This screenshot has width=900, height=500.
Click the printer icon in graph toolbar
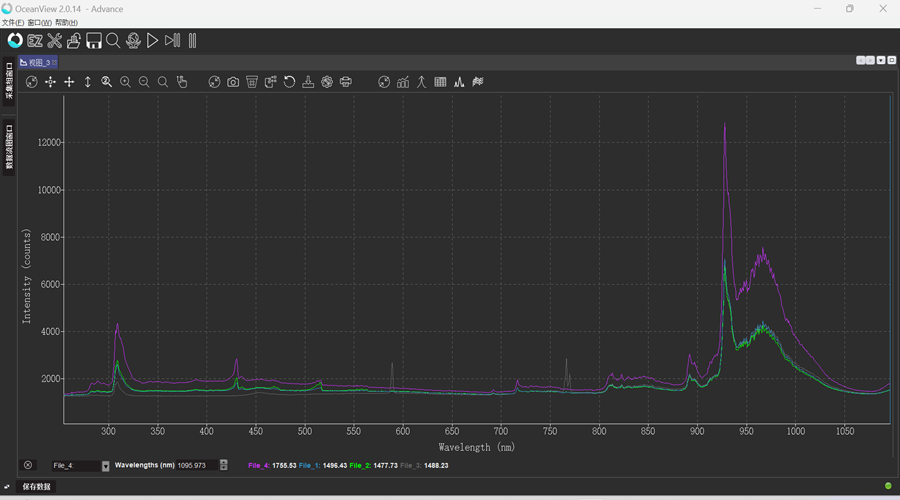click(x=346, y=82)
